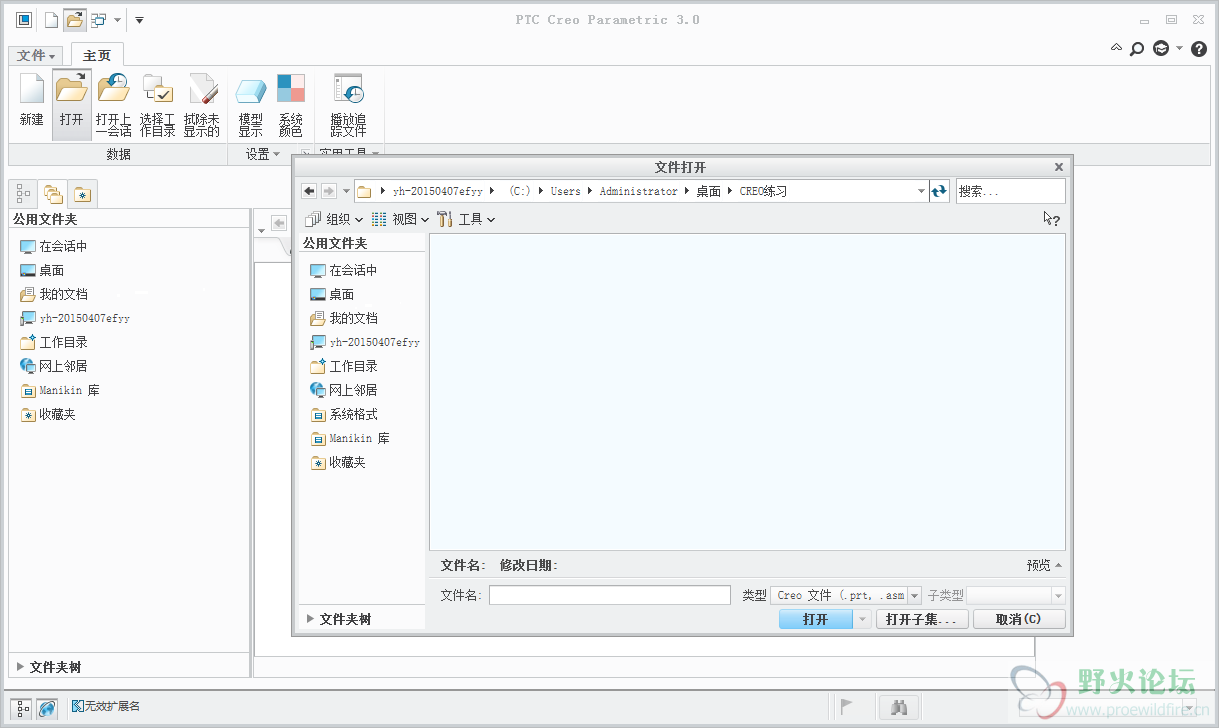
Task: Open the Tools (工具) menu in dialog
Action: 466,219
